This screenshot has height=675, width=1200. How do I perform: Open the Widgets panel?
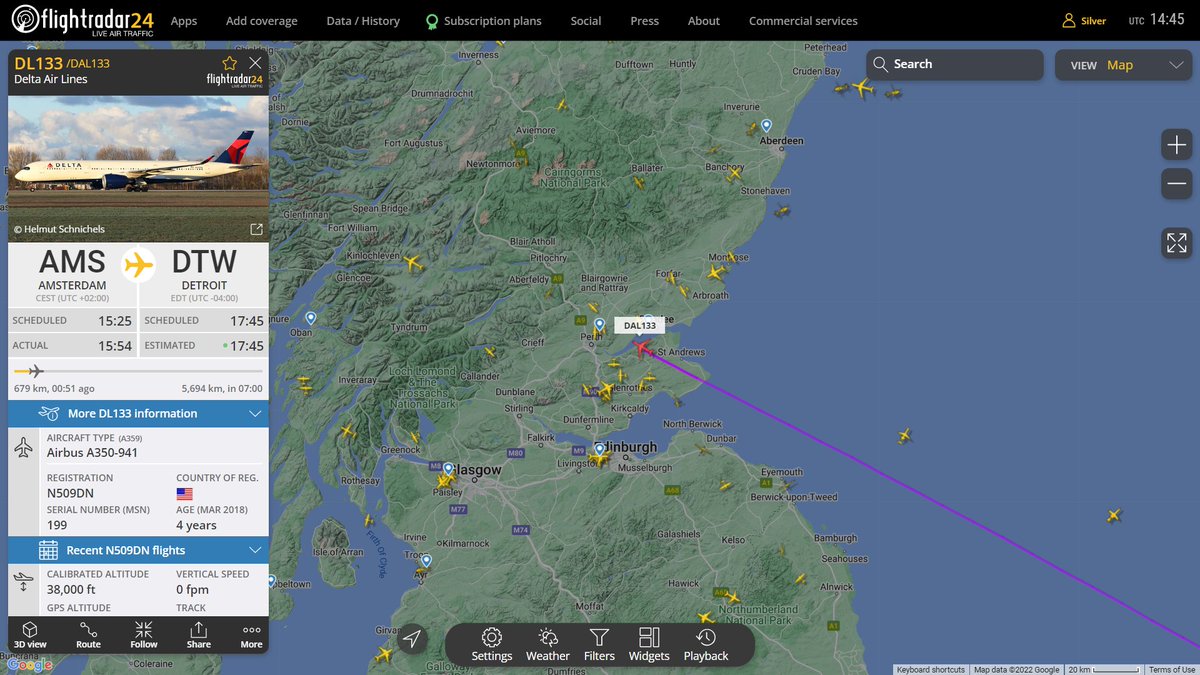pos(649,645)
